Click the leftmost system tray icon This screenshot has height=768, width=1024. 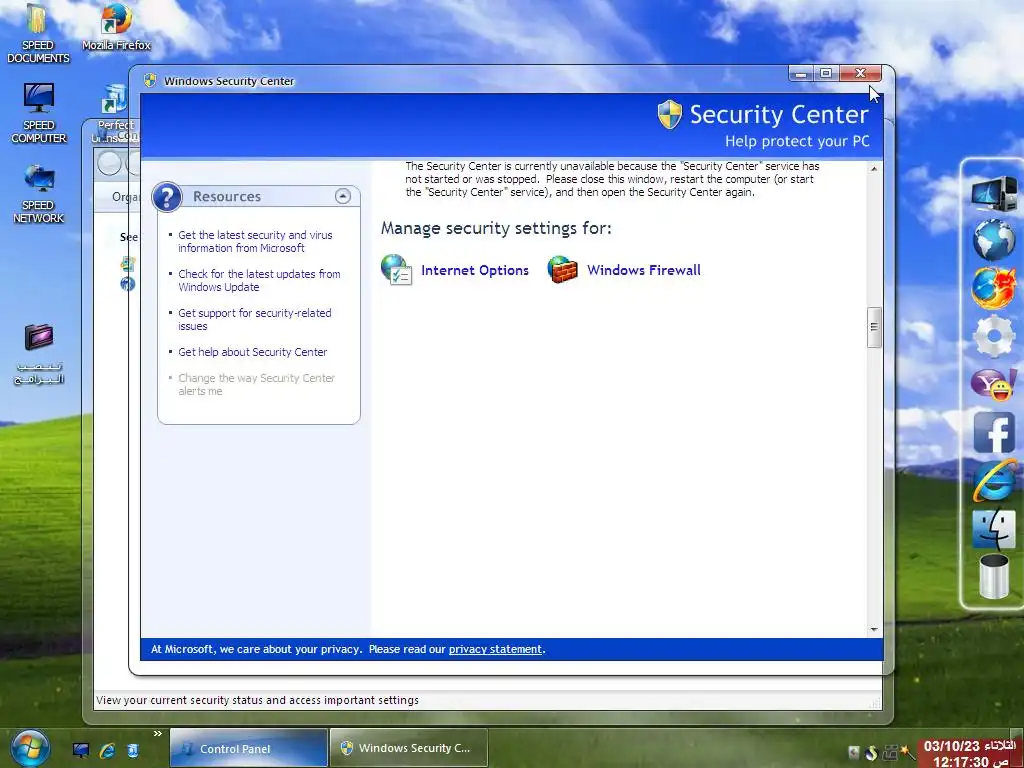(x=854, y=753)
